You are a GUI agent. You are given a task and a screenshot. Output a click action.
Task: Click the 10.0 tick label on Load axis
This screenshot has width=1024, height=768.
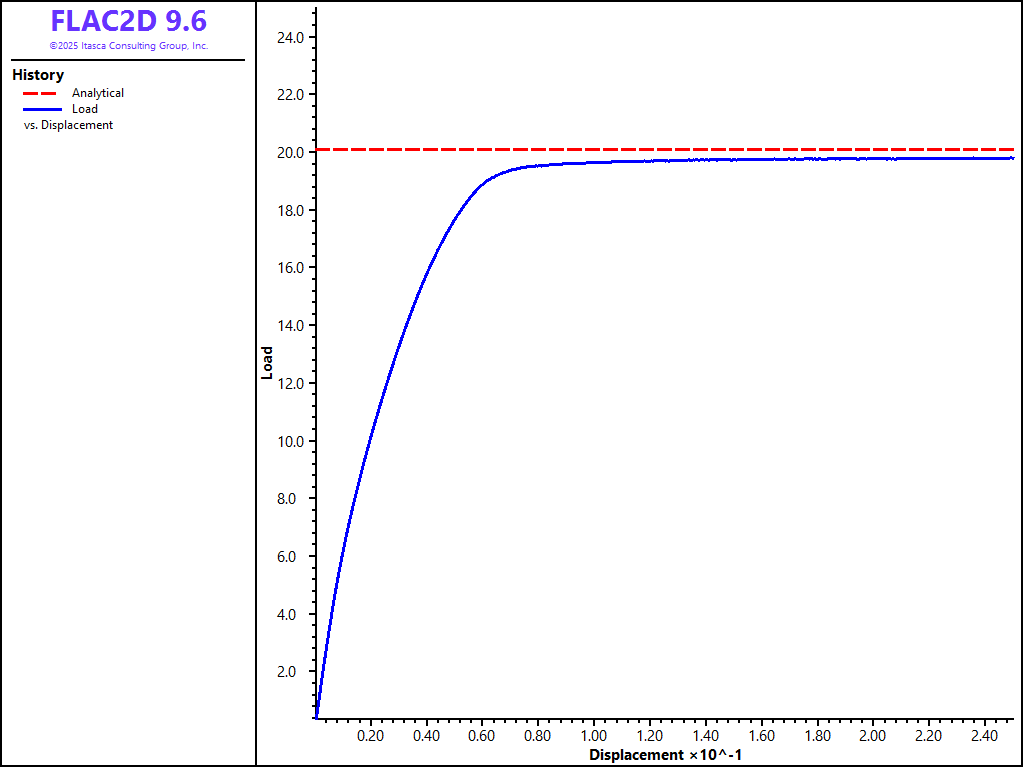point(290,441)
